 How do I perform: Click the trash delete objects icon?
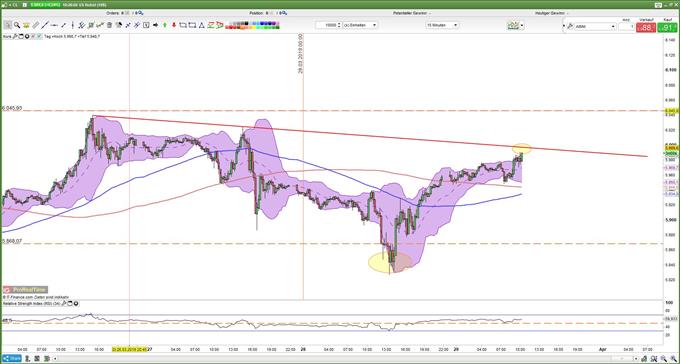(109, 25)
